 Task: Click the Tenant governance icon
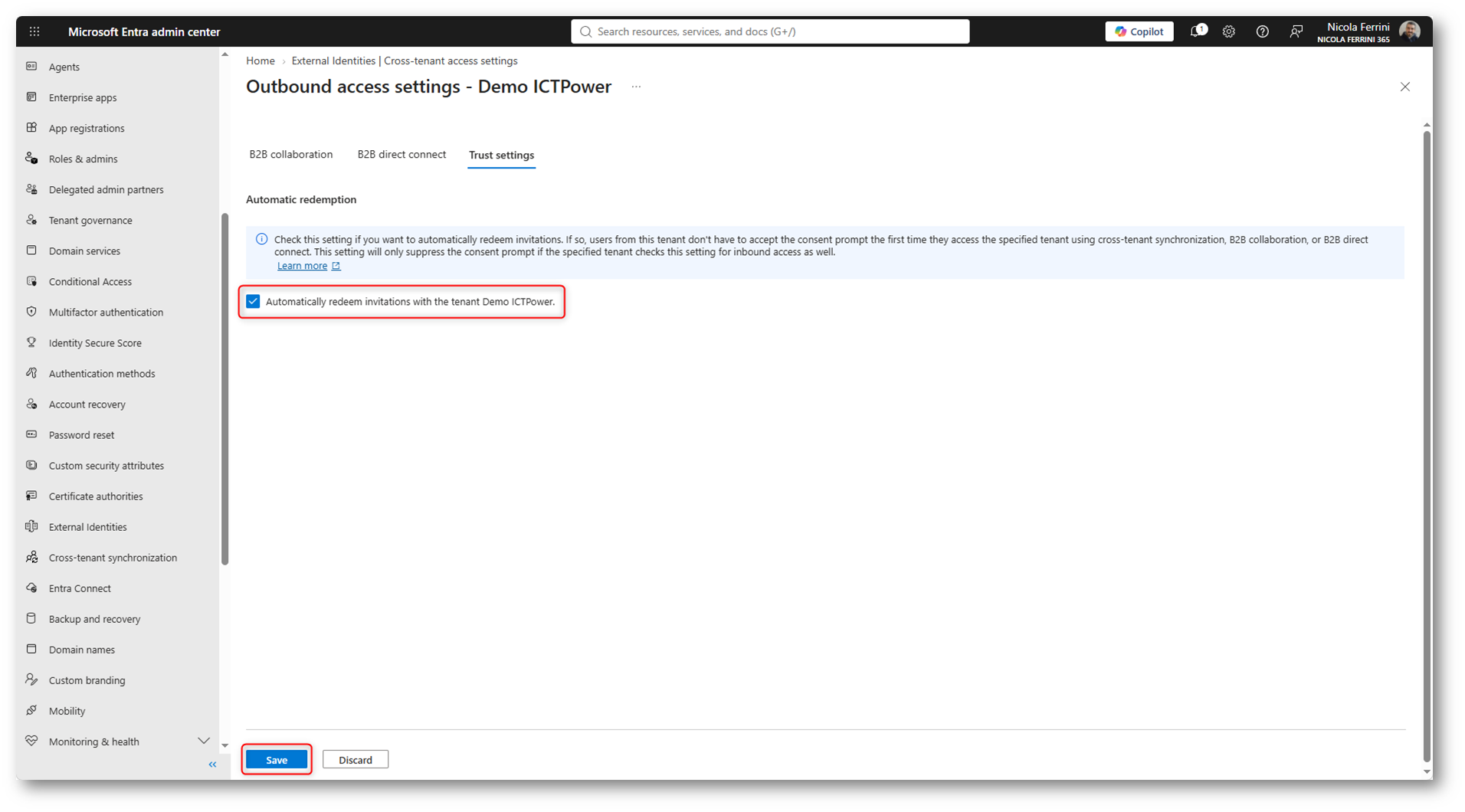(x=31, y=220)
